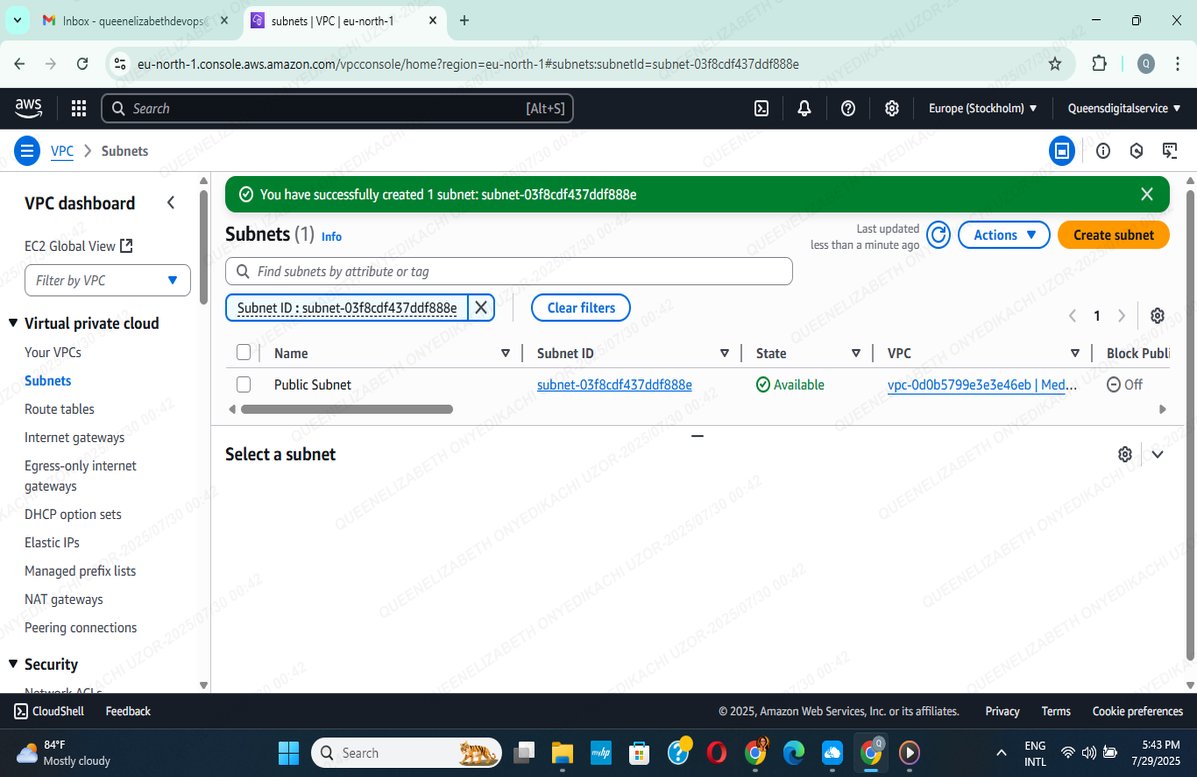Toggle the hamburger side navigation menu
Image resolution: width=1197 pixels, height=777 pixels.
point(27,151)
